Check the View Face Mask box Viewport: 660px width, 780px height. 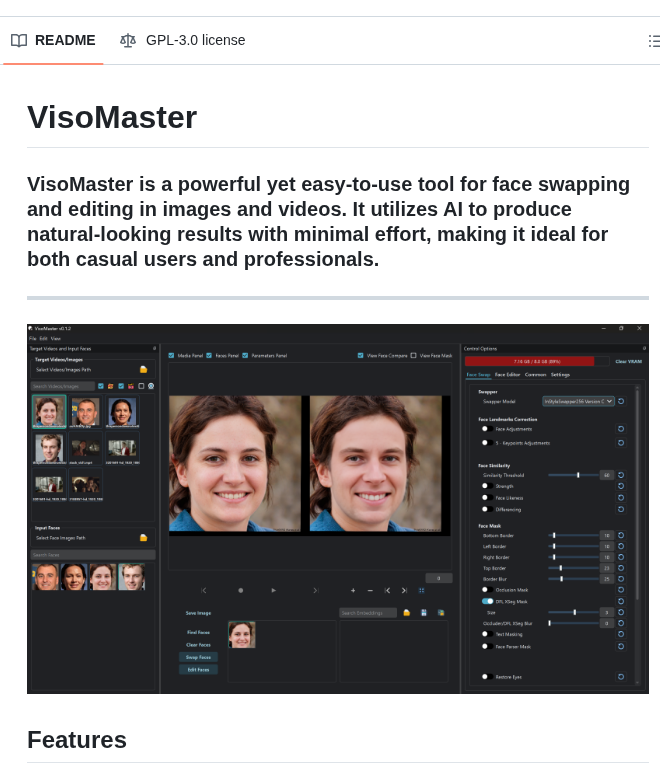[413, 356]
